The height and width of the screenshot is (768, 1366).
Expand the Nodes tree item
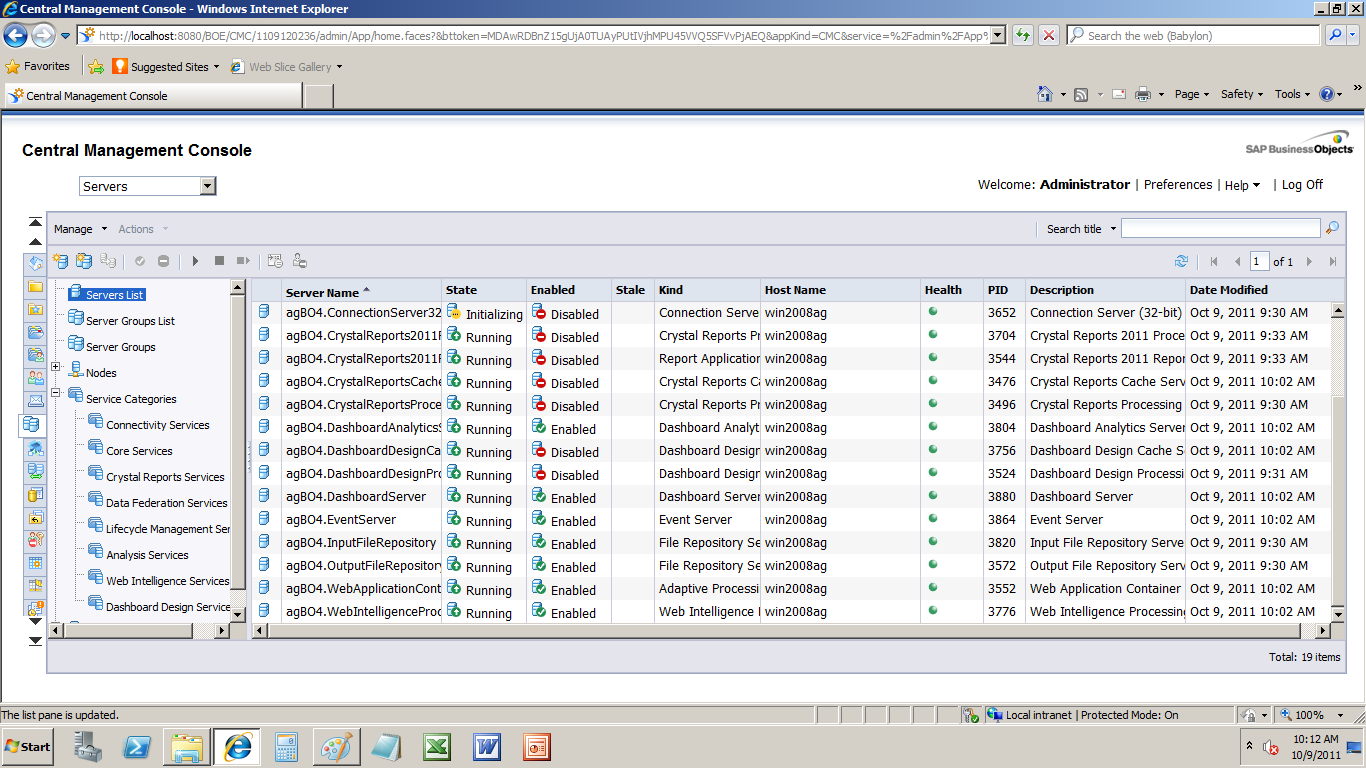point(57,368)
